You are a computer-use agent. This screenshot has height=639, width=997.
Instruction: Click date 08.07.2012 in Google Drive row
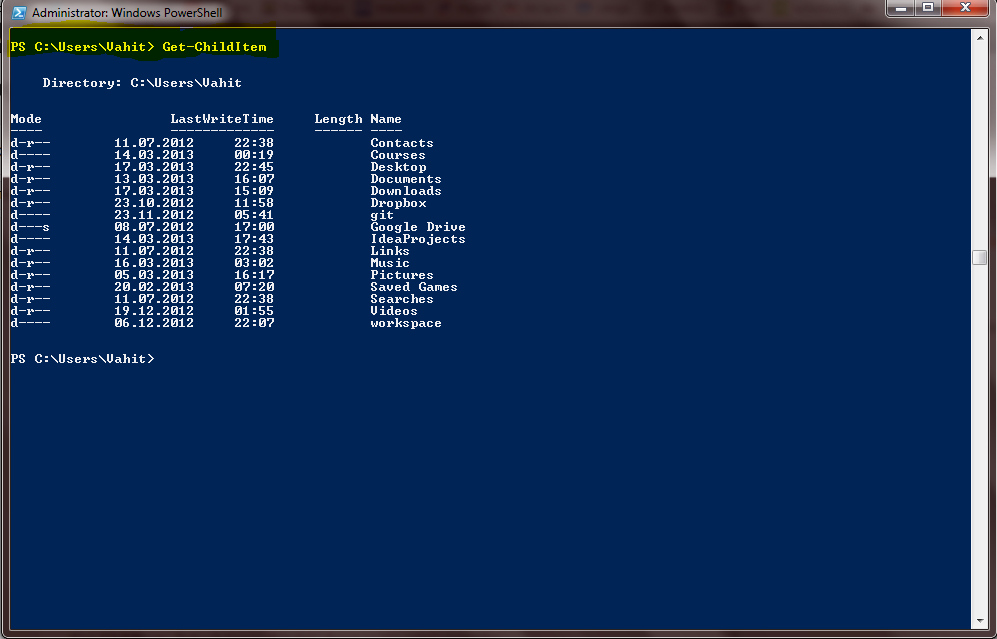[x=154, y=227]
